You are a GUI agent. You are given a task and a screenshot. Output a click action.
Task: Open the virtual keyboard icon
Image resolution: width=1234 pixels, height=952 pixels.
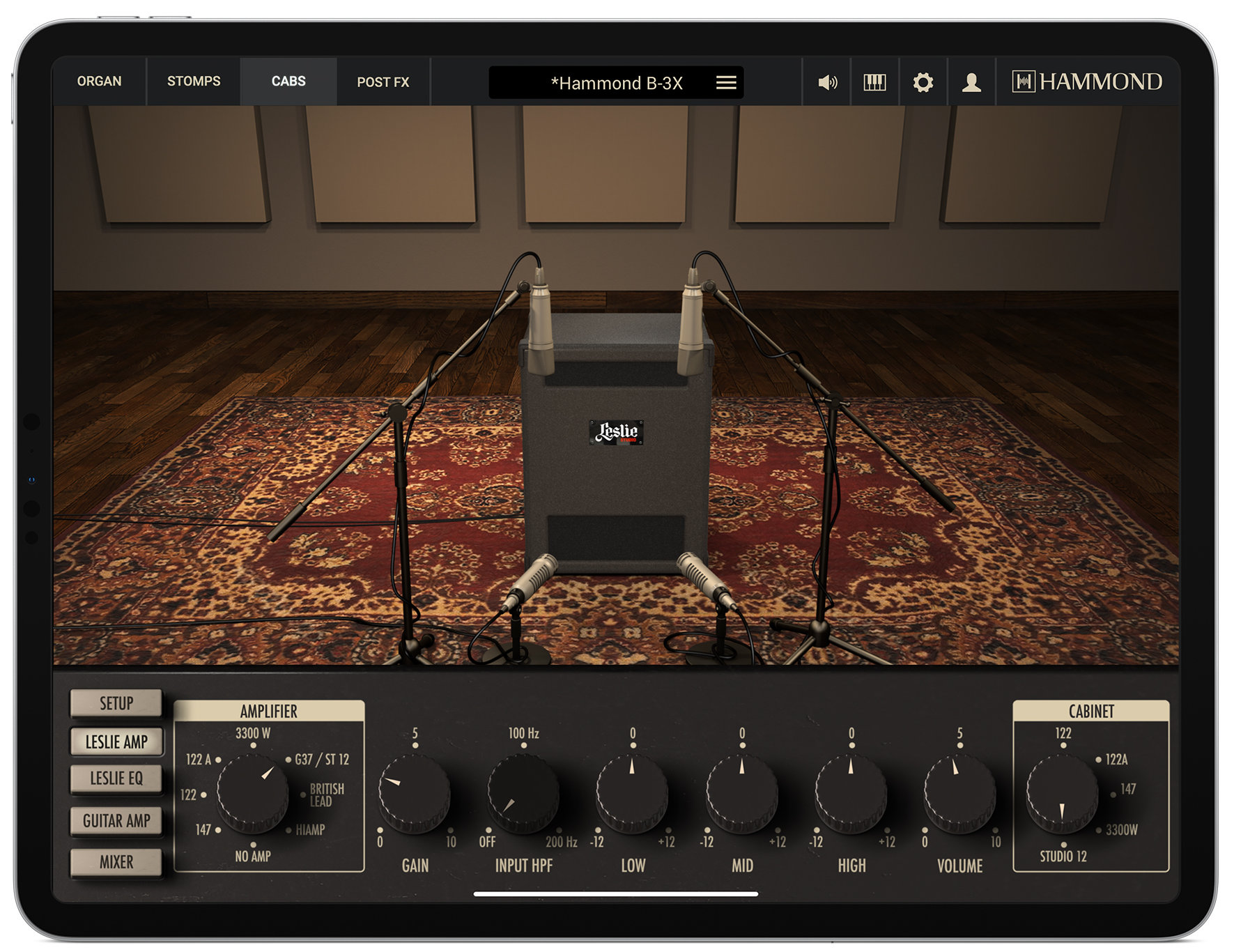tap(875, 82)
